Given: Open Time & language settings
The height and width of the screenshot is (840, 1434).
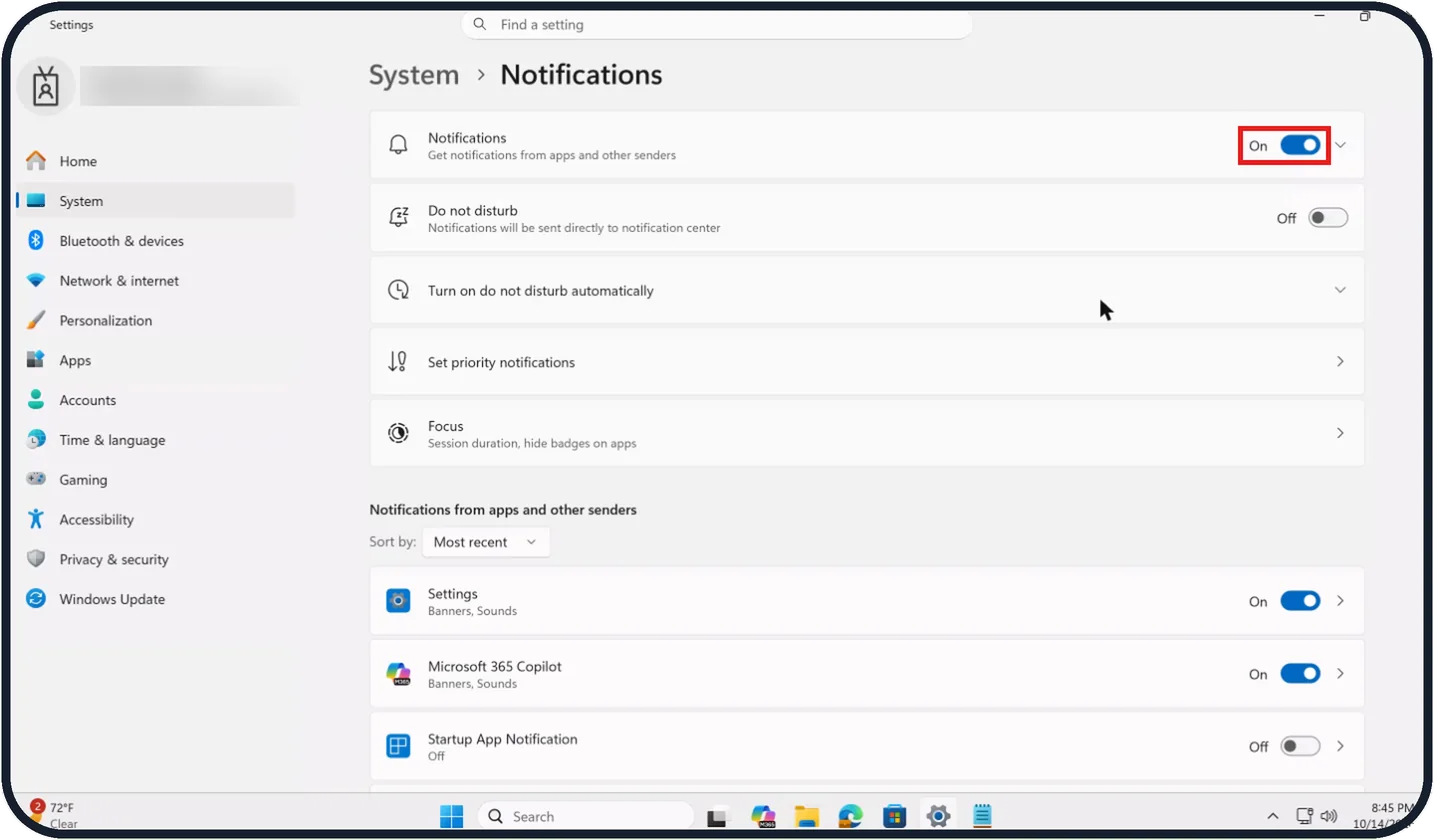Looking at the screenshot, I should [155, 440].
